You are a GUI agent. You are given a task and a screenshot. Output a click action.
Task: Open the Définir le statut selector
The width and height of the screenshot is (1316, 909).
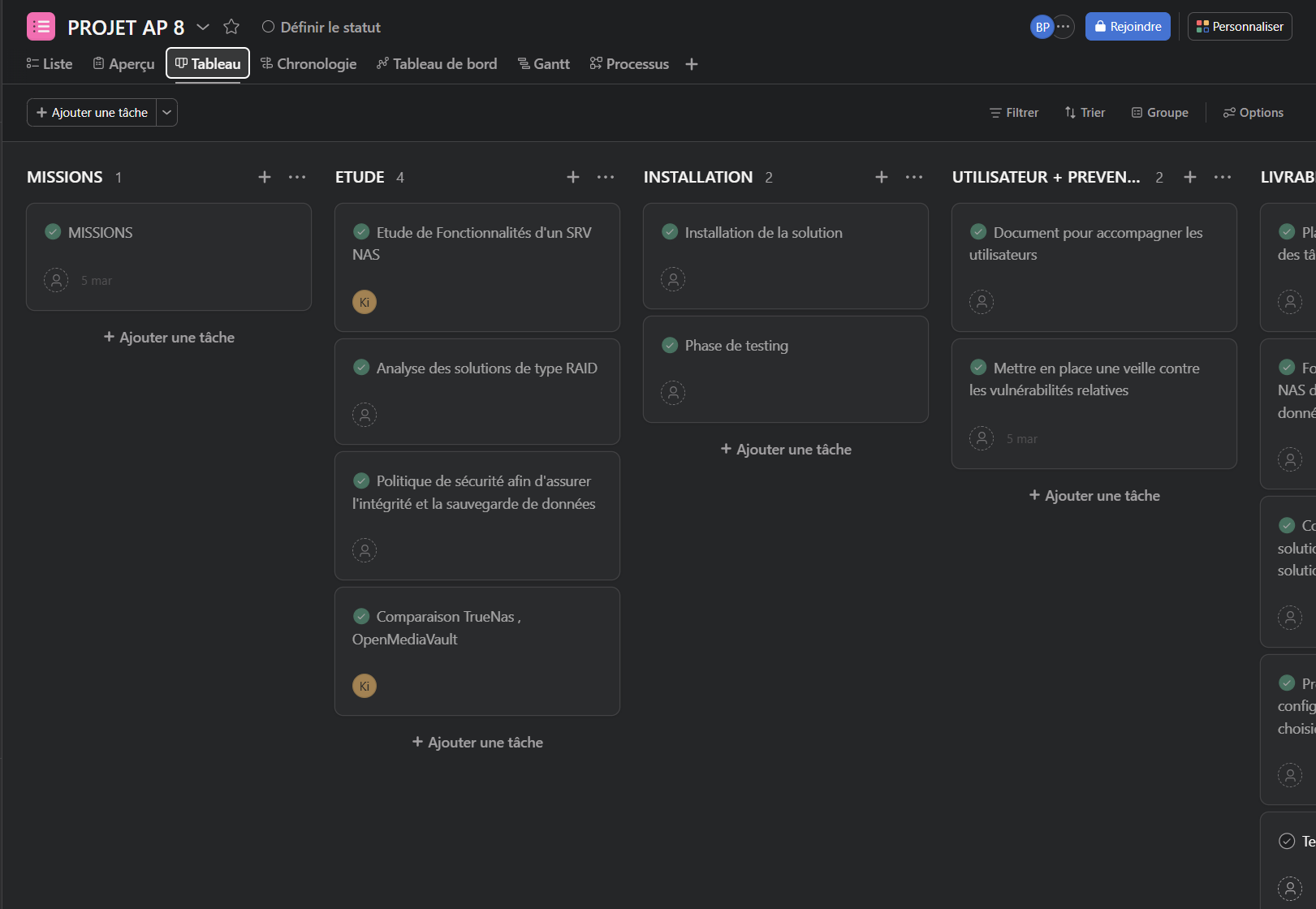click(x=321, y=27)
